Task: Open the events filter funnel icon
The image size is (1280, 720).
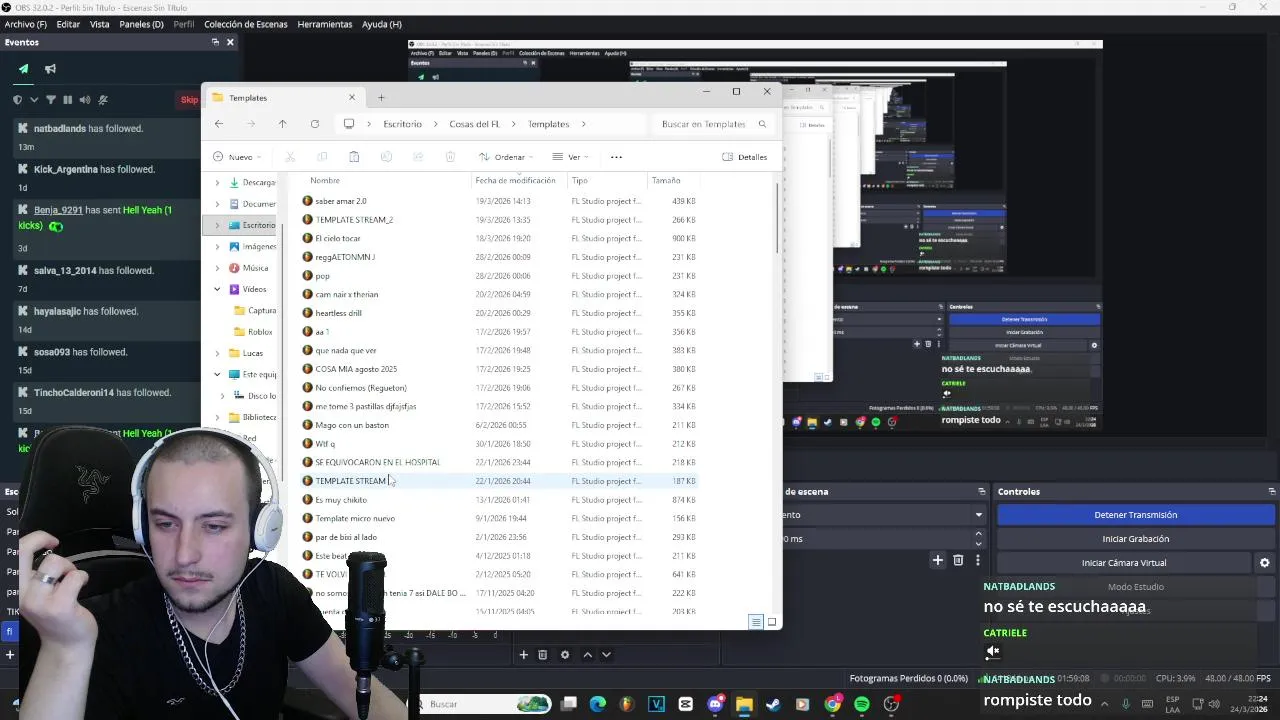Action: click(x=51, y=100)
